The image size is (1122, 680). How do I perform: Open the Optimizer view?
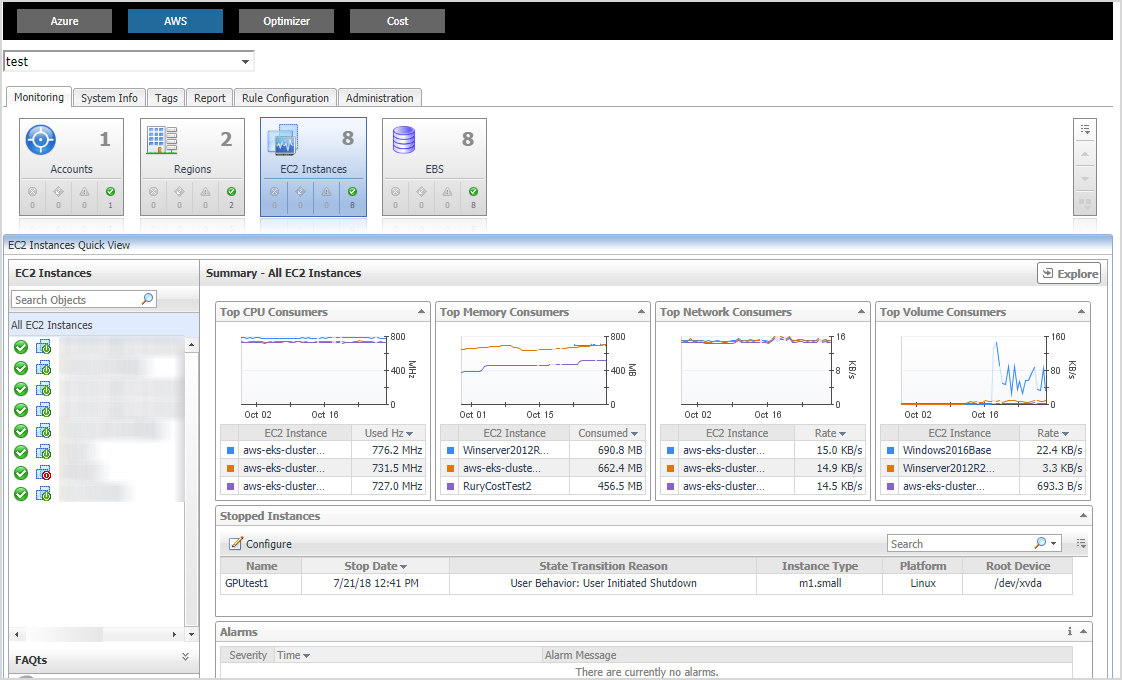click(x=286, y=21)
